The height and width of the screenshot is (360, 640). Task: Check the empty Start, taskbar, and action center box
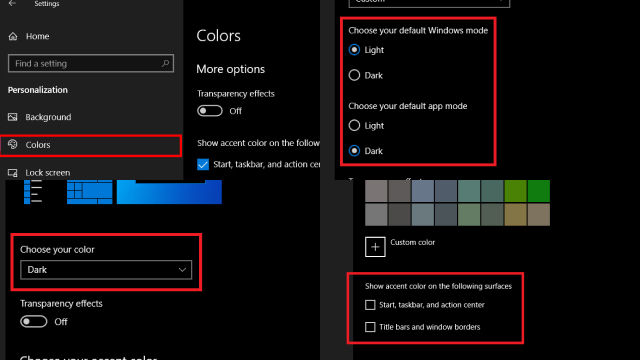click(370, 305)
